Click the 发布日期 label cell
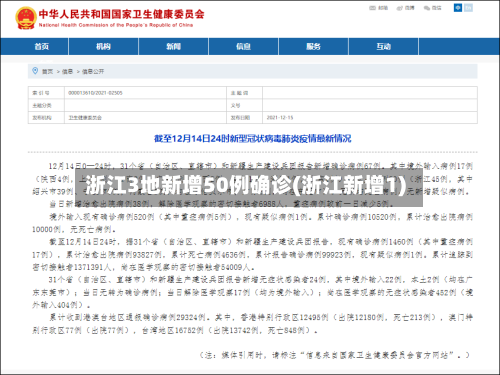Viewport: 500px width, 375px height. 245,118
